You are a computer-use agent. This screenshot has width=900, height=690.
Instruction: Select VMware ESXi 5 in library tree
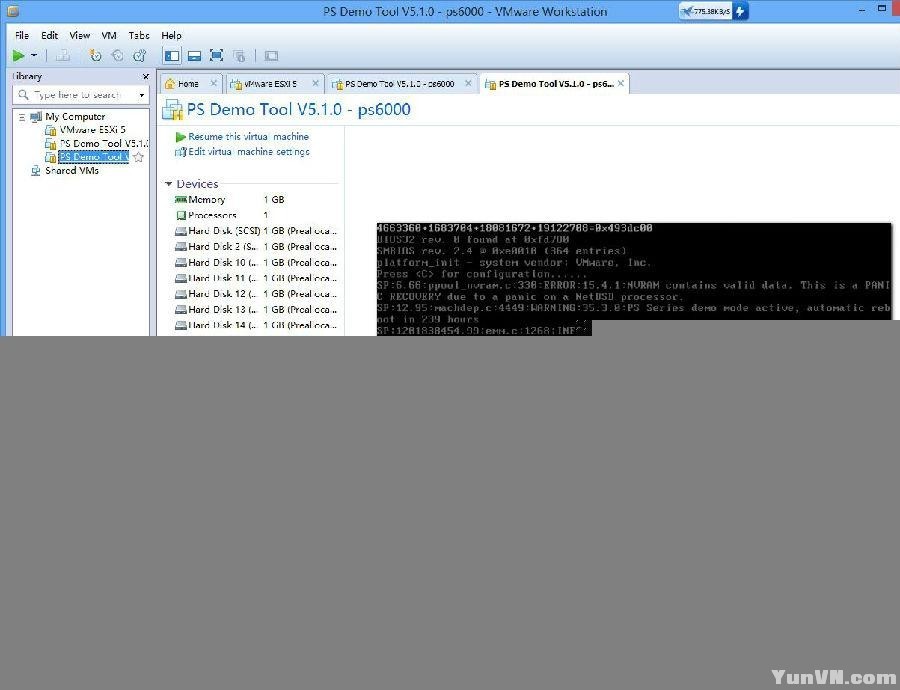click(x=92, y=130)
